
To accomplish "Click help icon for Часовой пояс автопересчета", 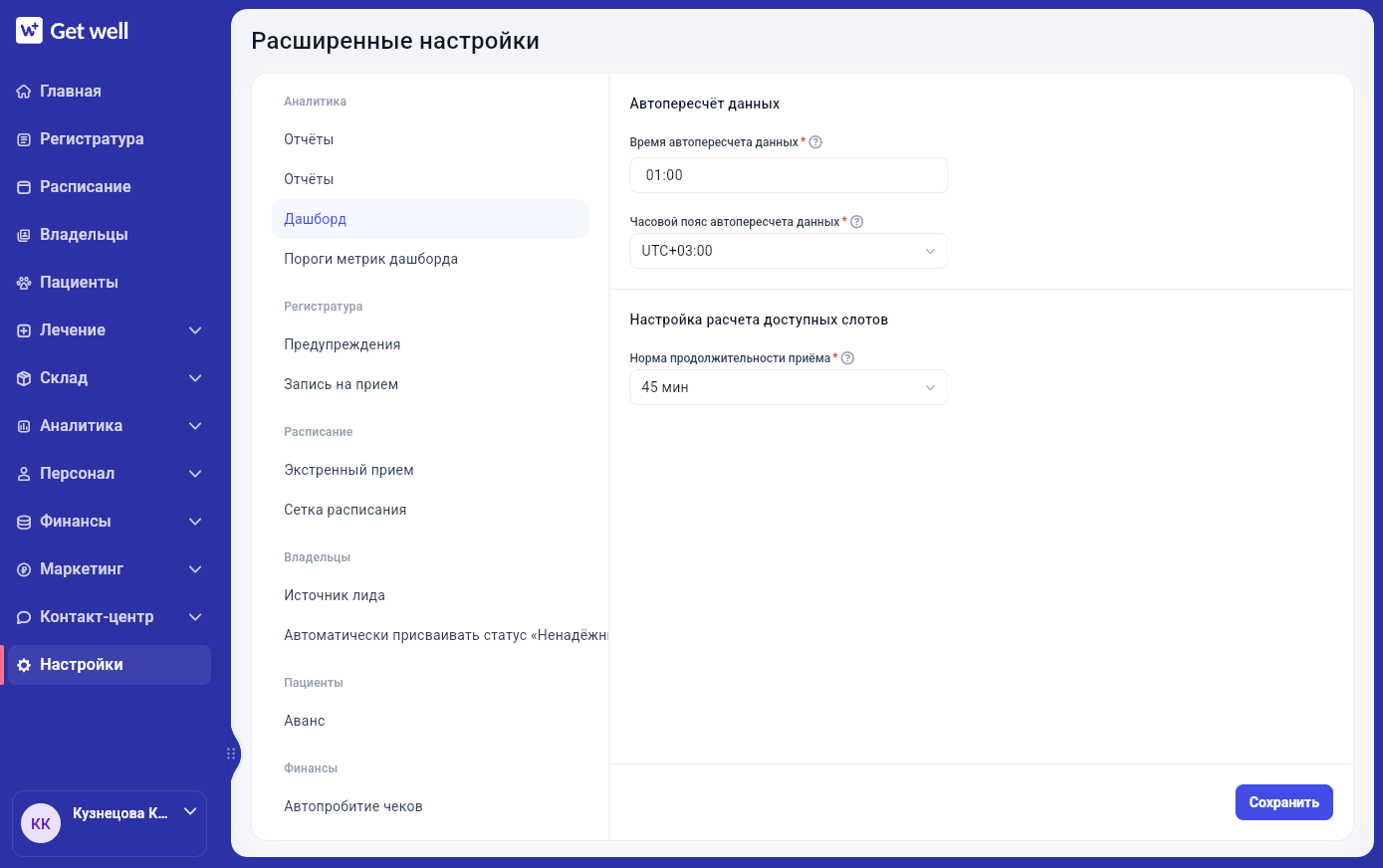I will (856, 222).
